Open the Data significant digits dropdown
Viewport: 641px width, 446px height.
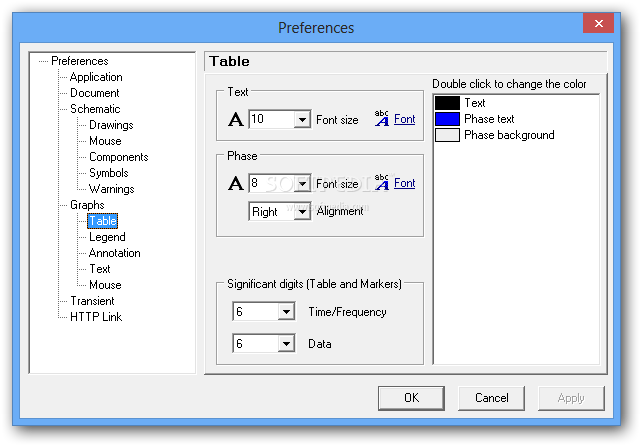pyautogui.click(x=286, y=343)
